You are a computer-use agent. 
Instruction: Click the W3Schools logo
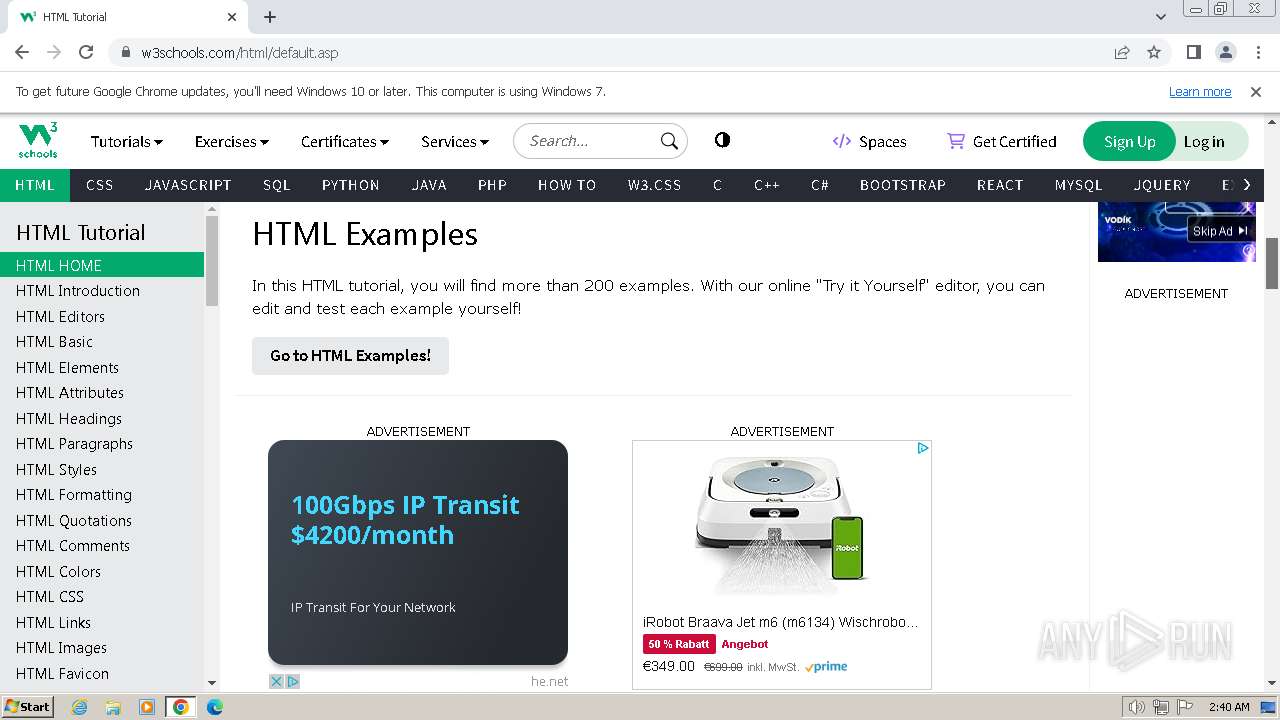point(38,141)
